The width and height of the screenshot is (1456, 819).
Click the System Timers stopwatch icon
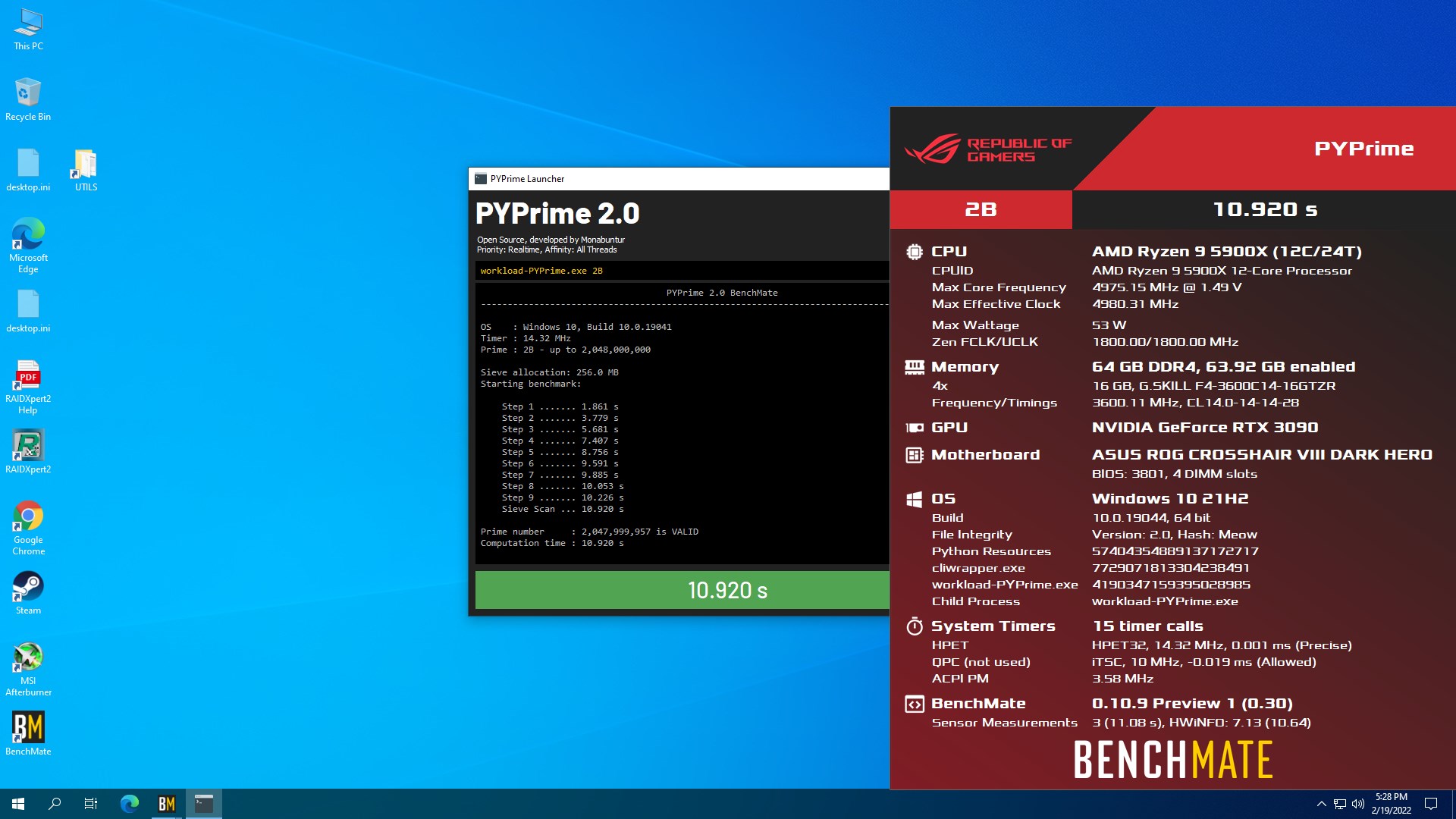click(x=915, y=626)
